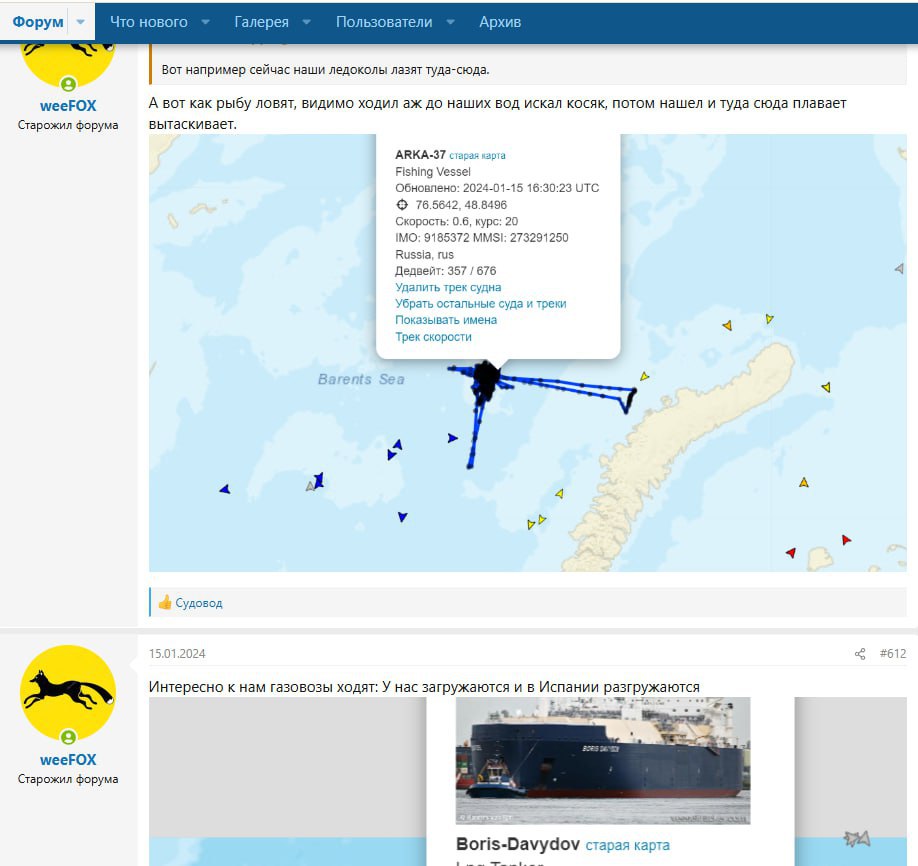Screen dimensions: 918x866
Task: Click the bat-shaped icon on the lower map
Action: tap(857, 838)
